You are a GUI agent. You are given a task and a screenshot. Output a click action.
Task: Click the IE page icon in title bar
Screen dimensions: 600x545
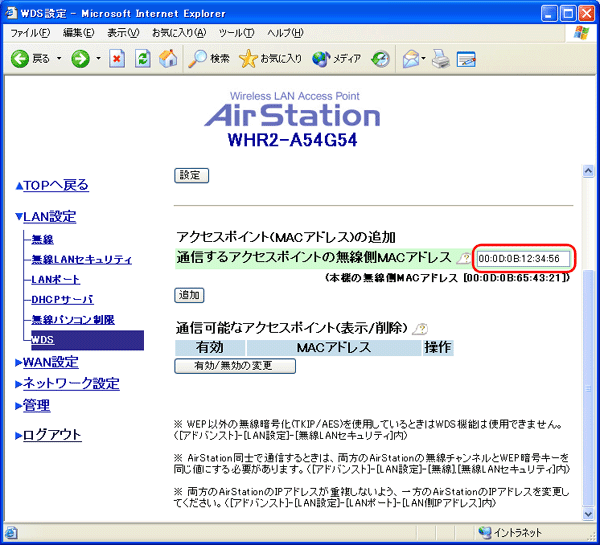pos(10,13)
